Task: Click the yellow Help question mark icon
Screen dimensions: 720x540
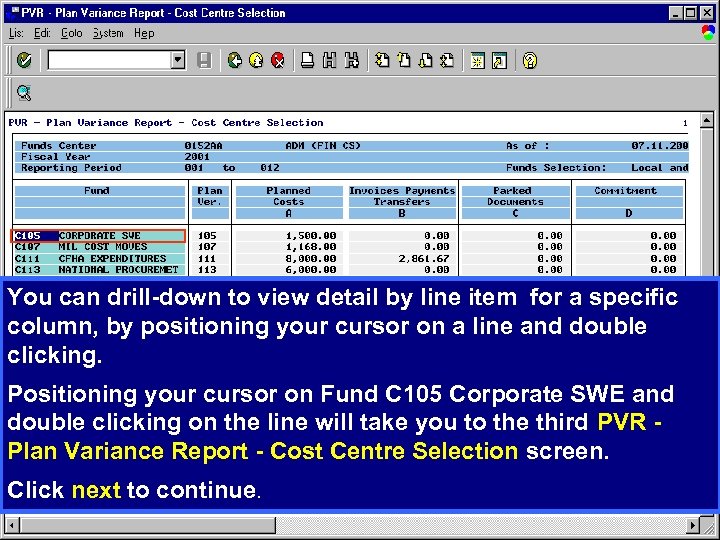Action: point(529,60)
